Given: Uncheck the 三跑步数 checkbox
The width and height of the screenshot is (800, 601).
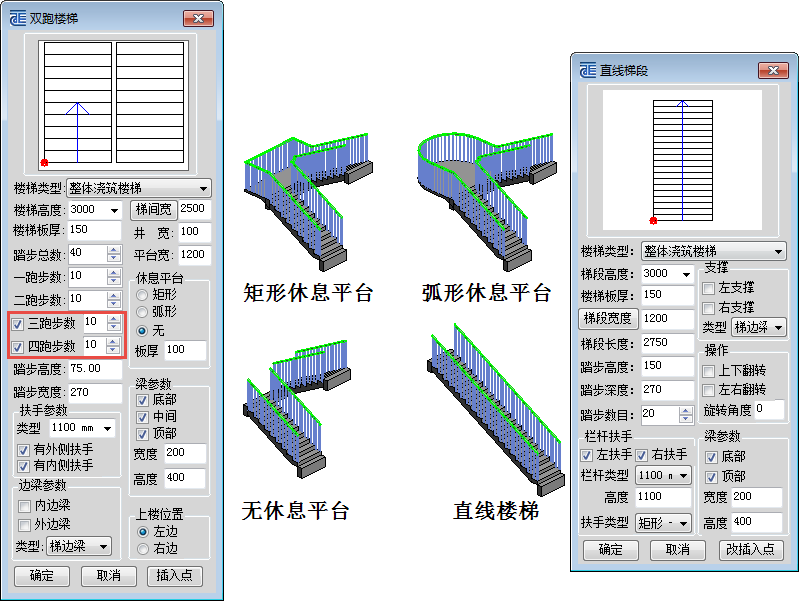Looking at the screenshot, I should [x=17, y=324].
